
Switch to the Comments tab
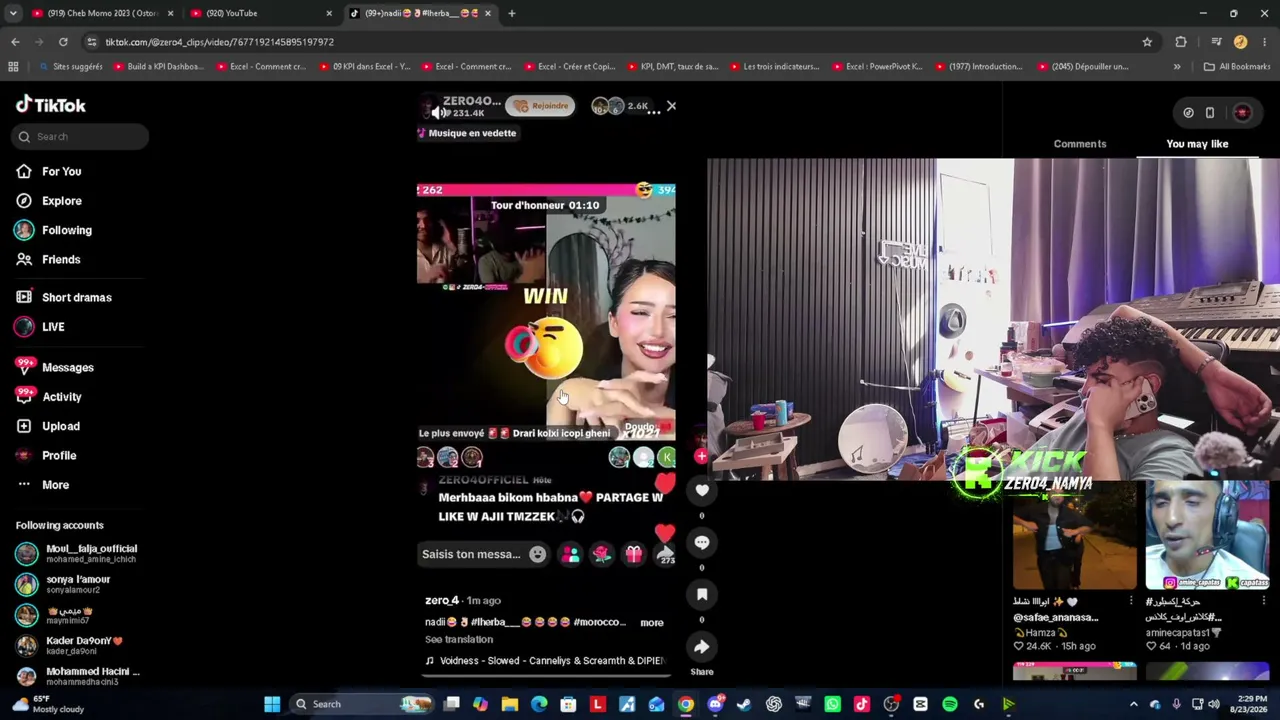pyautogui.click(x=1080, y=144)
